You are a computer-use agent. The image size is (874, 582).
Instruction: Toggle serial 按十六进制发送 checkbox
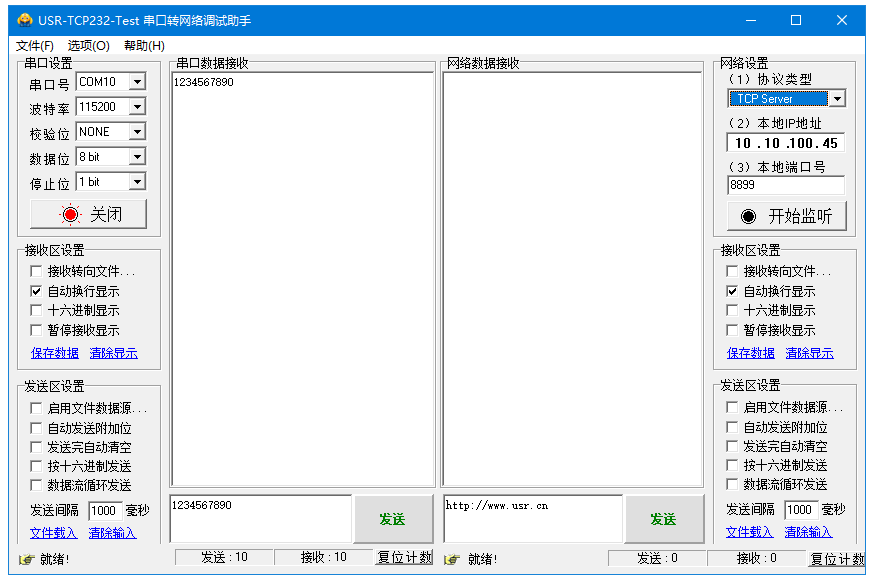(37, 466)
